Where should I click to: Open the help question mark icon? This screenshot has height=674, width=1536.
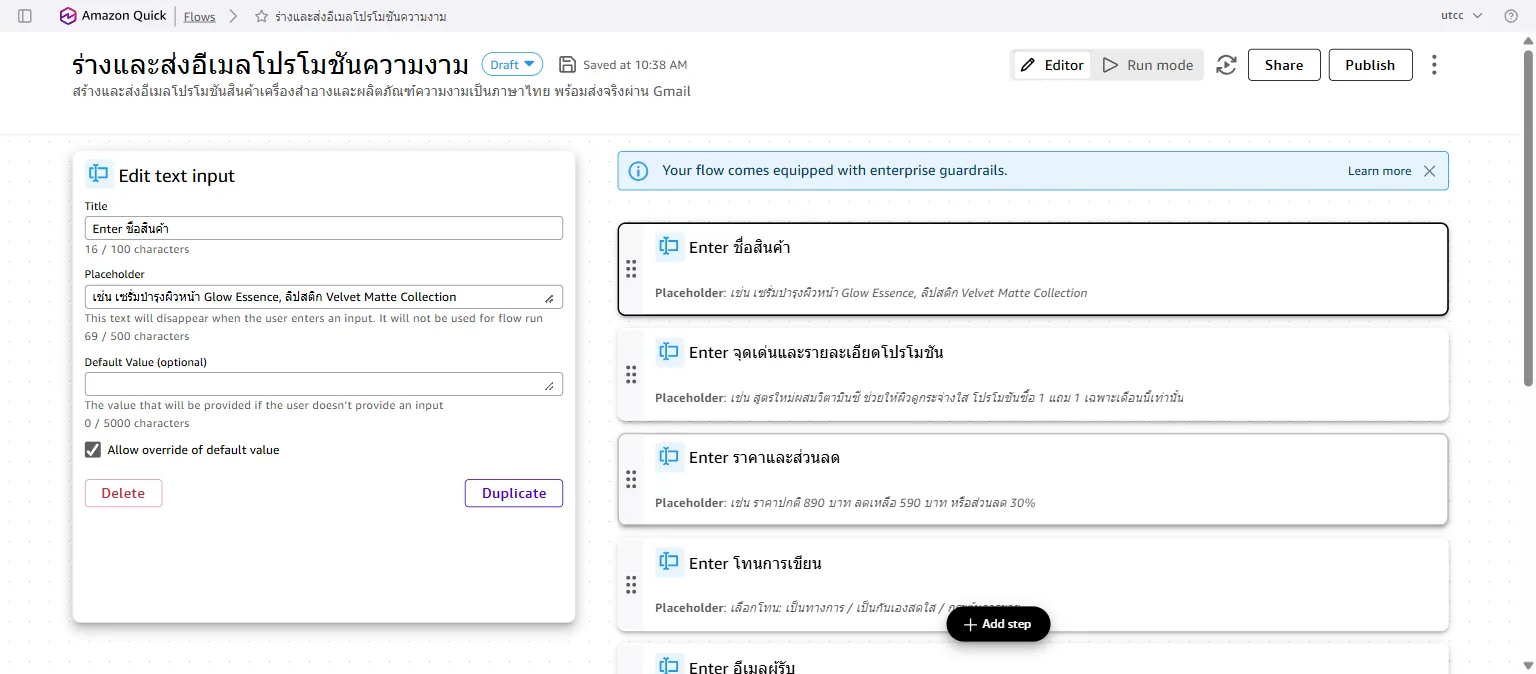(x=1511, y=16)
